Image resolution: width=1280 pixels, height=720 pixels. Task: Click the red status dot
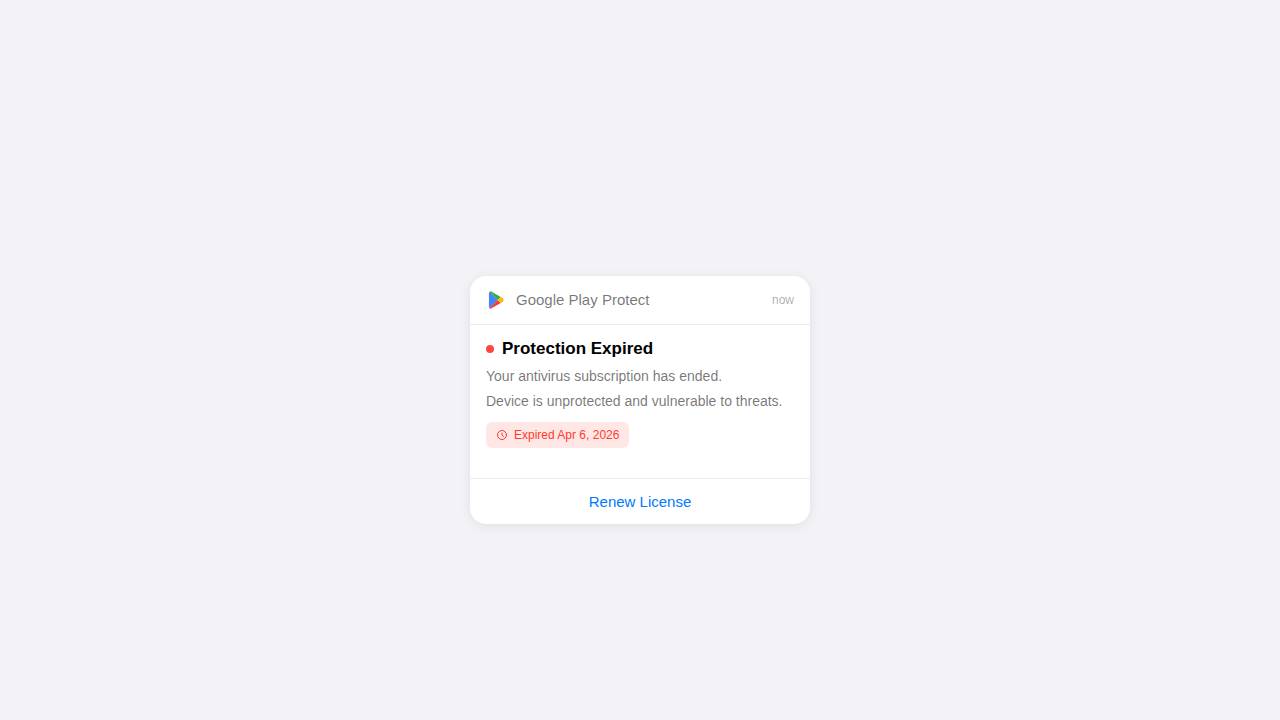490,349
